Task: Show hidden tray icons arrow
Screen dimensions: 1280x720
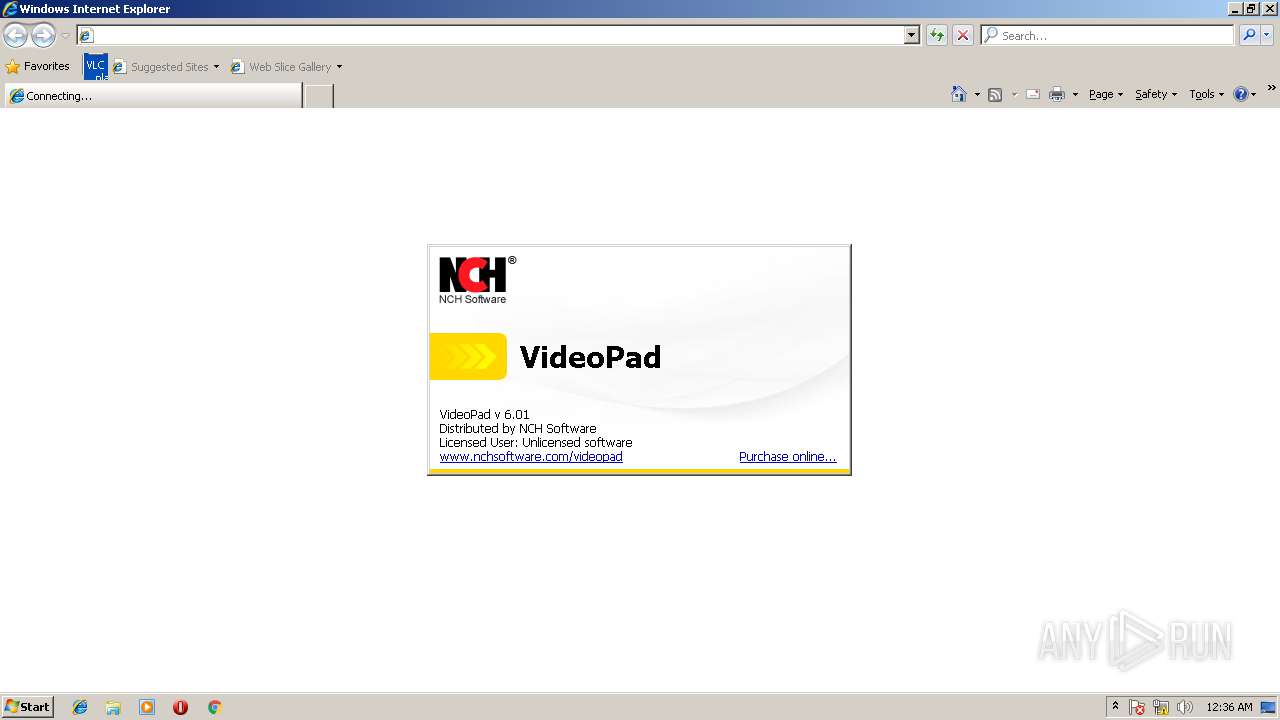Action: [x=1116, y=707]
